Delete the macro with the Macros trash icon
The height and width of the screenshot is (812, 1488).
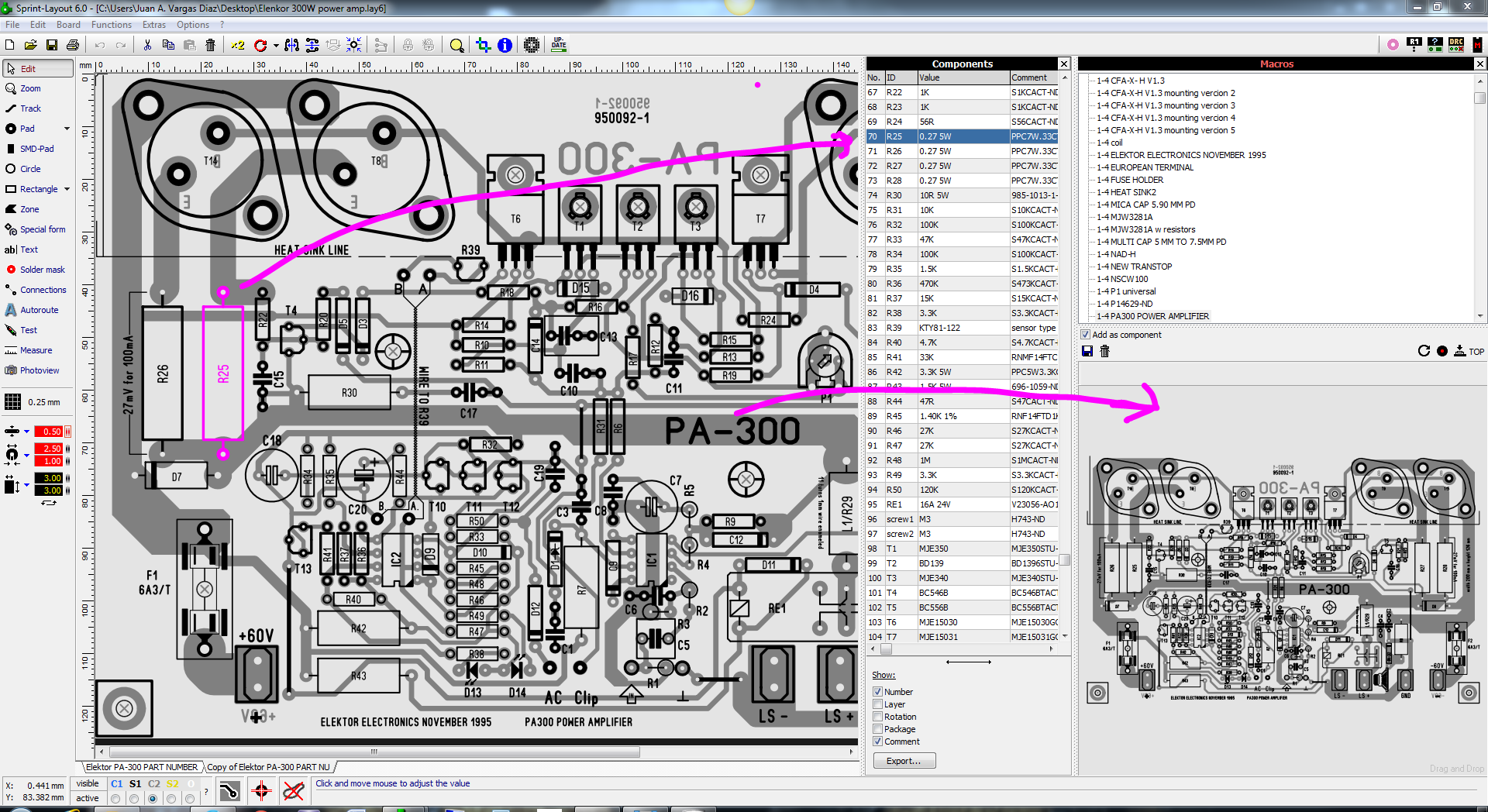pos(1105,351)
